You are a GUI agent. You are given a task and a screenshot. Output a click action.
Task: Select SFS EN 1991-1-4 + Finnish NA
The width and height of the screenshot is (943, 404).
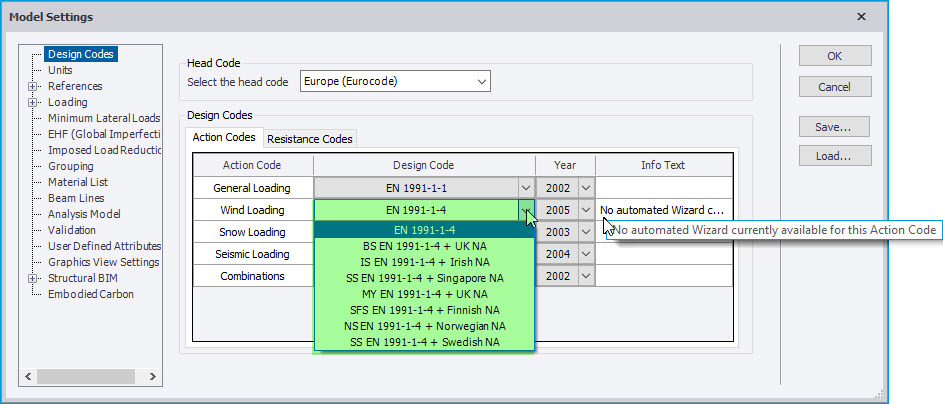[424, 310]
